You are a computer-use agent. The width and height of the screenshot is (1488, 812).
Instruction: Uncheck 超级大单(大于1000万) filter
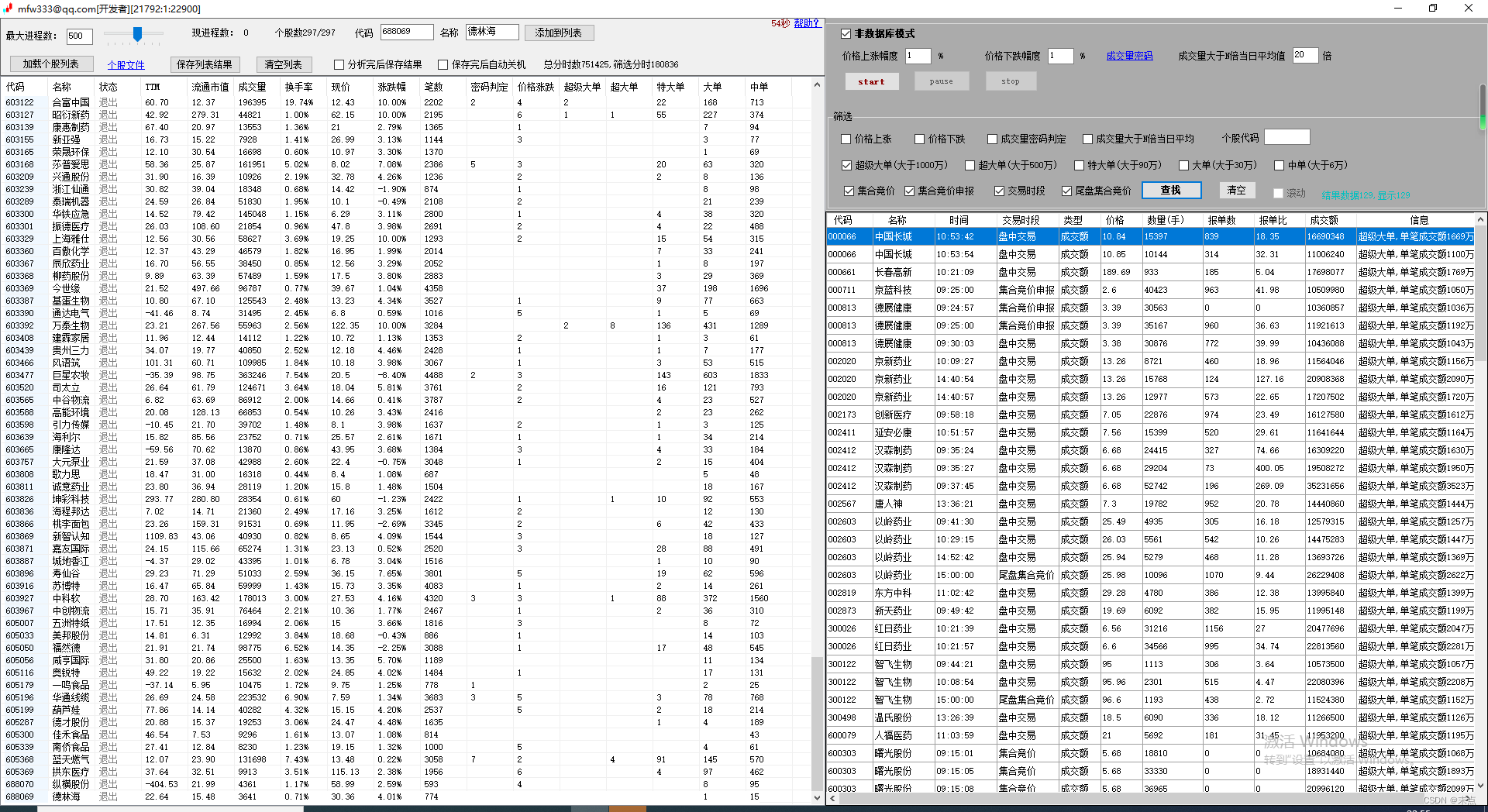coord(846,166)
